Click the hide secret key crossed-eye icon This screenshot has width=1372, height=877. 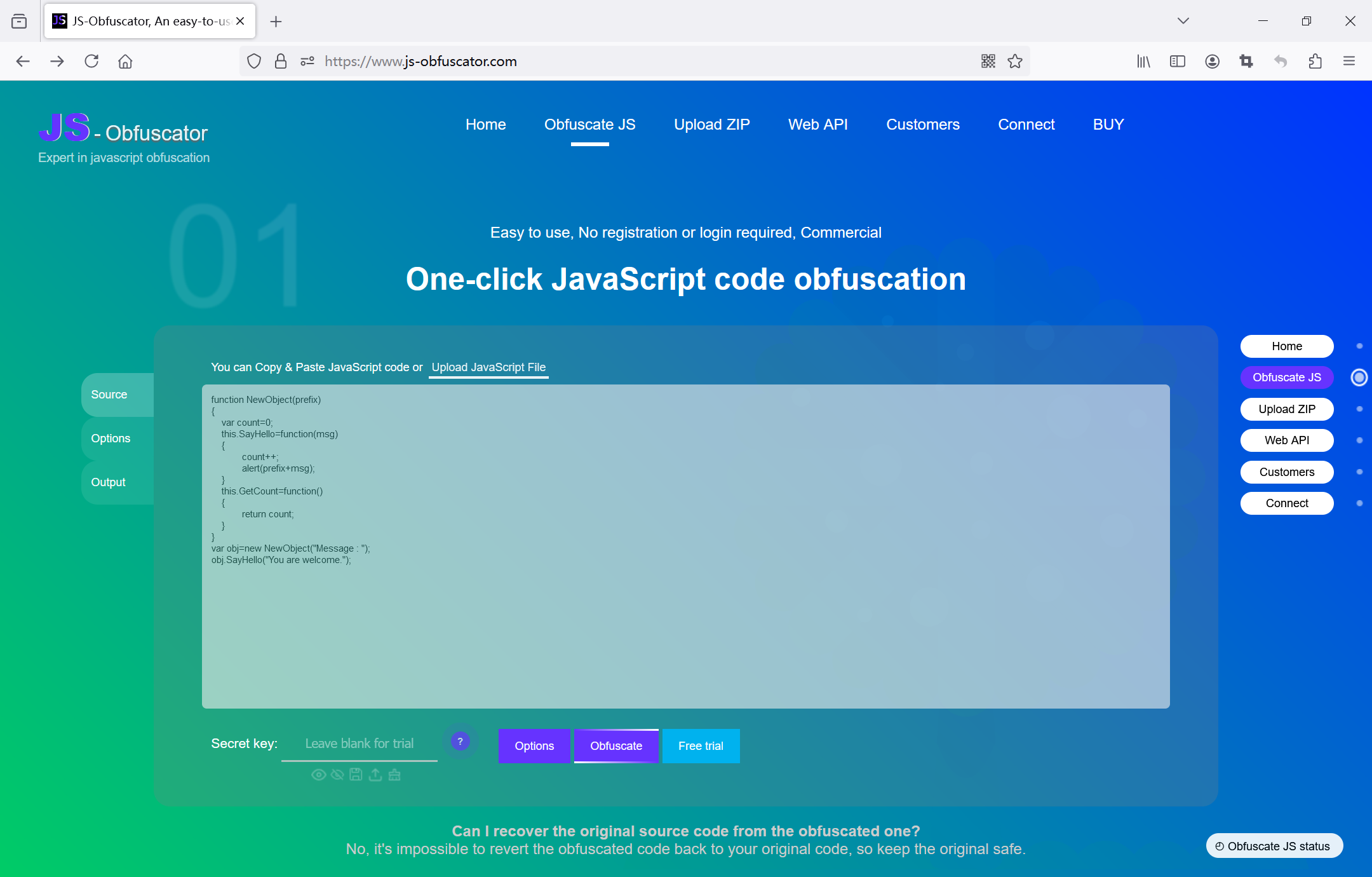tap(337, 775)
